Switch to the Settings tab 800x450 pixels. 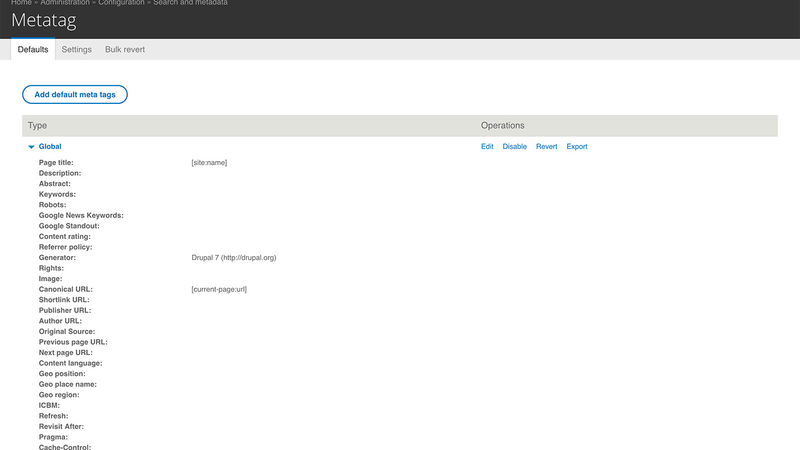coord(77,49)
